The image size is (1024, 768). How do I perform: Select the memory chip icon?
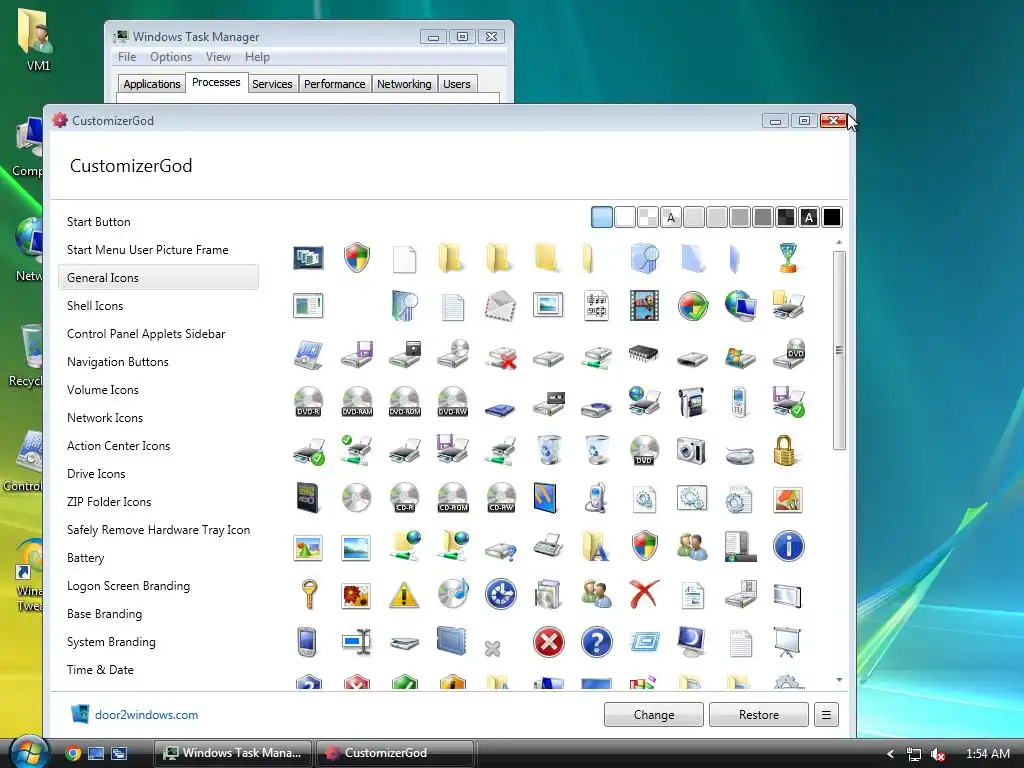644,354
